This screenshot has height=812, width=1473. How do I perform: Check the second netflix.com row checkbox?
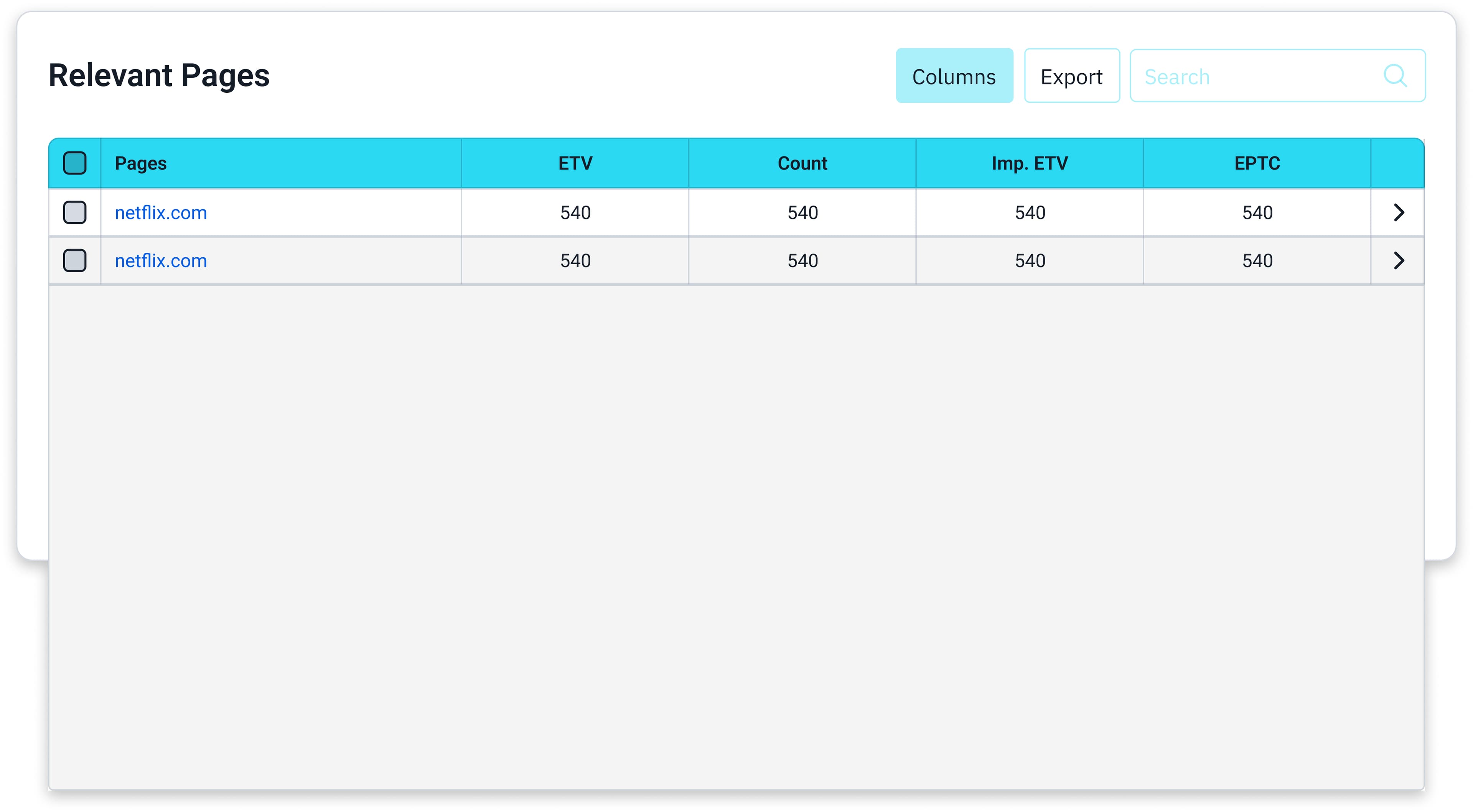tap(75, 260)
